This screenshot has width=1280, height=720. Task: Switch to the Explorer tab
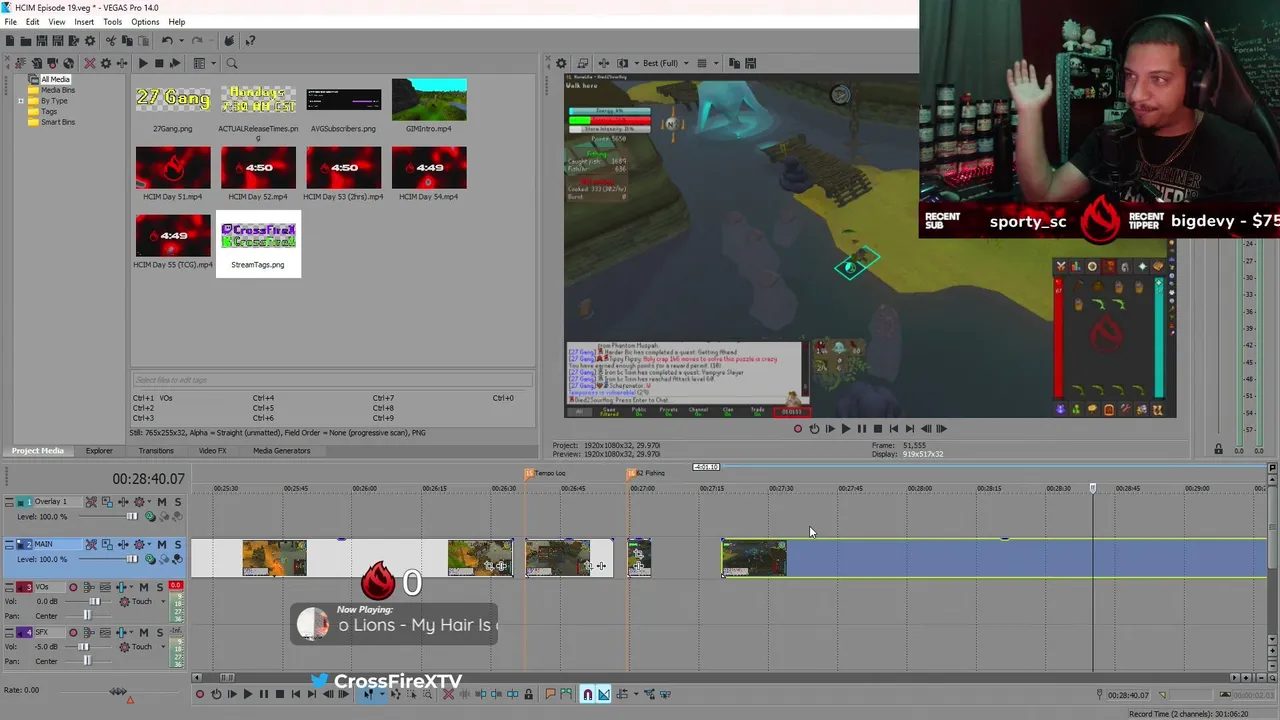(x=99, y=451)
